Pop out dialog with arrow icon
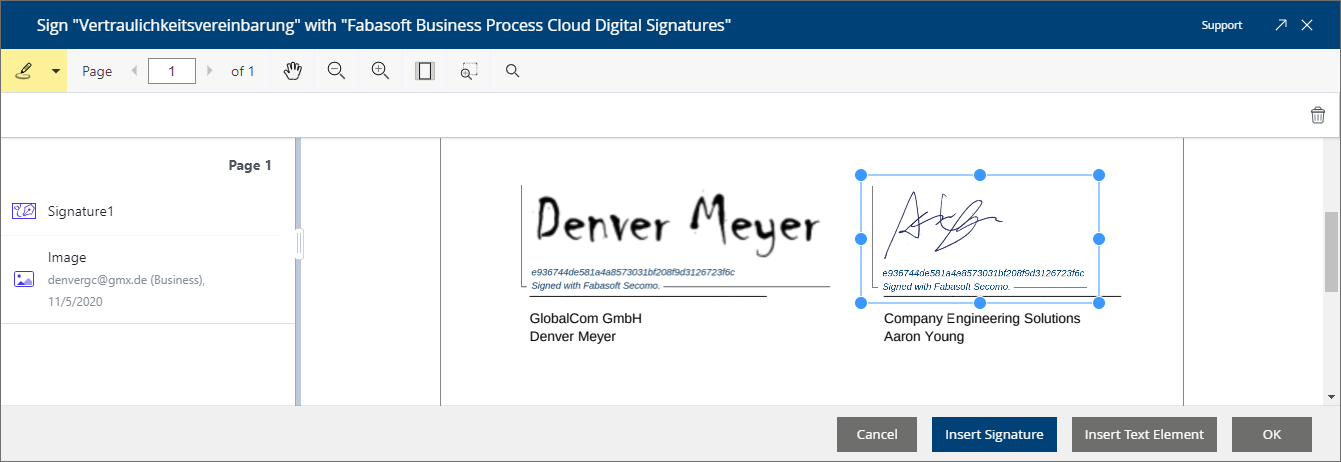 tap(1281, 25)
